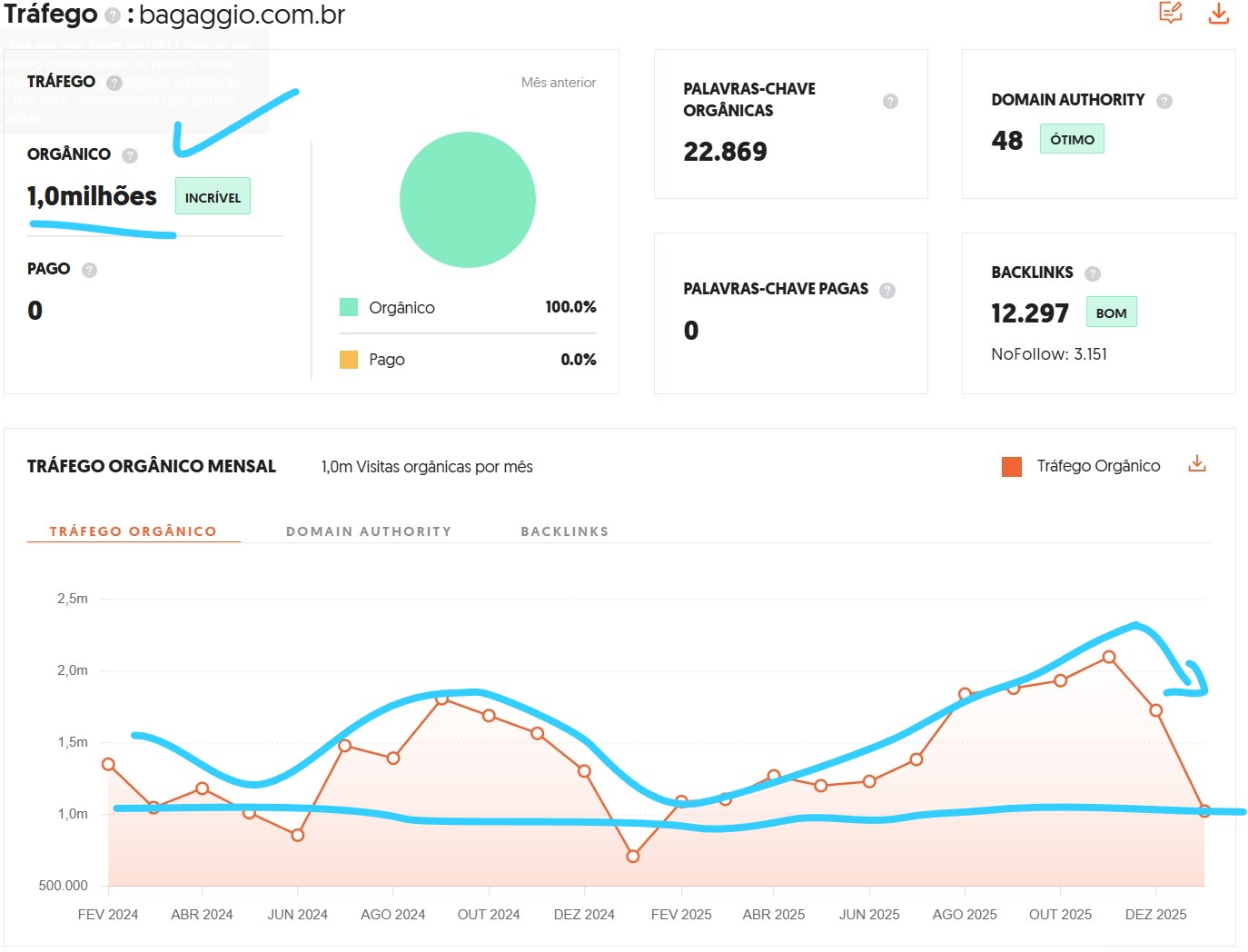
Task: Click the BOM badge beside 12.297 backlinks
Action: (1111, 312)
